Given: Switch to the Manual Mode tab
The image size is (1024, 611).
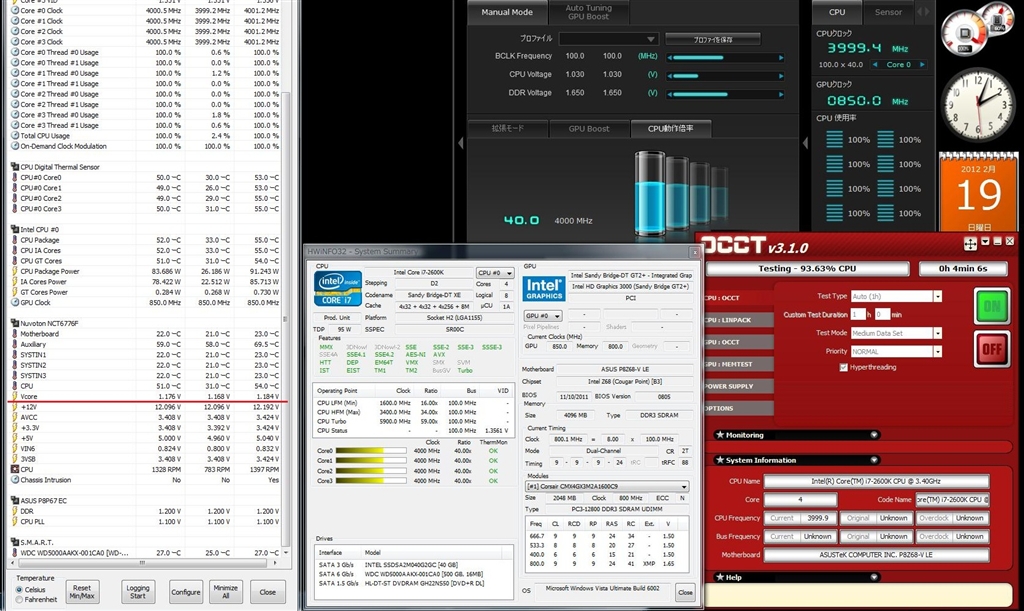Looking at the screenshot, I should [x=507, y=12].
